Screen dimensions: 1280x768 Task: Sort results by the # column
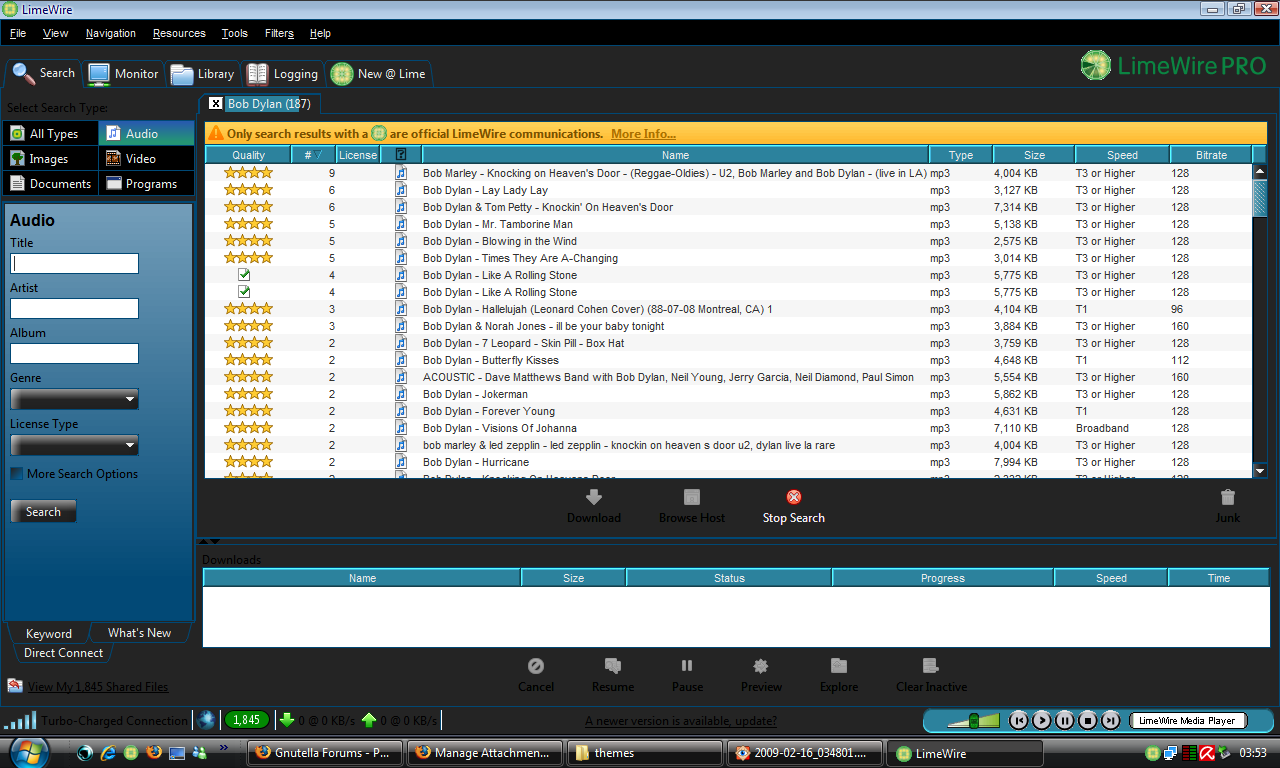click(313, 155)
